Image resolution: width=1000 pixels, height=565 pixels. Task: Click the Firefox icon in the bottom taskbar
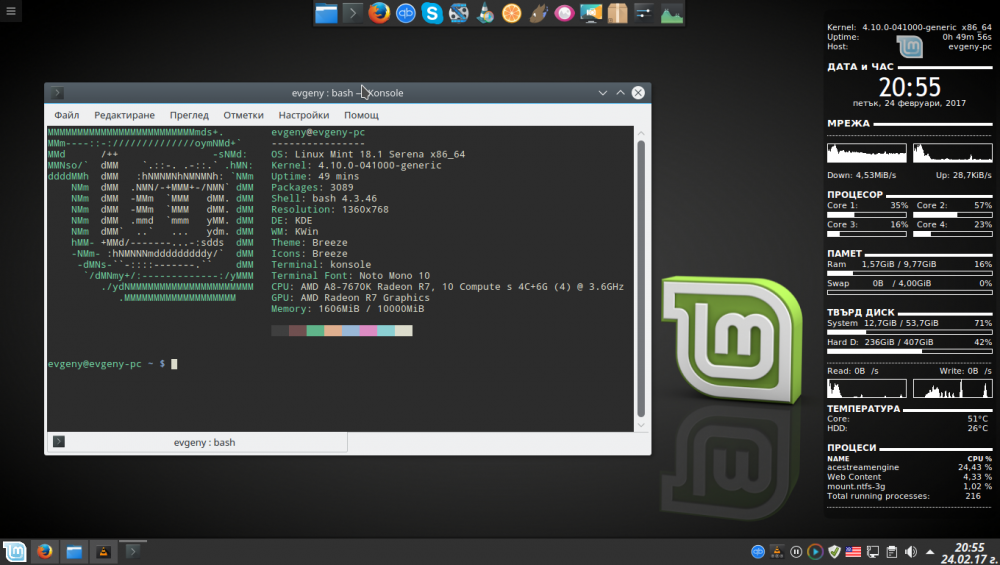[44, 552]
